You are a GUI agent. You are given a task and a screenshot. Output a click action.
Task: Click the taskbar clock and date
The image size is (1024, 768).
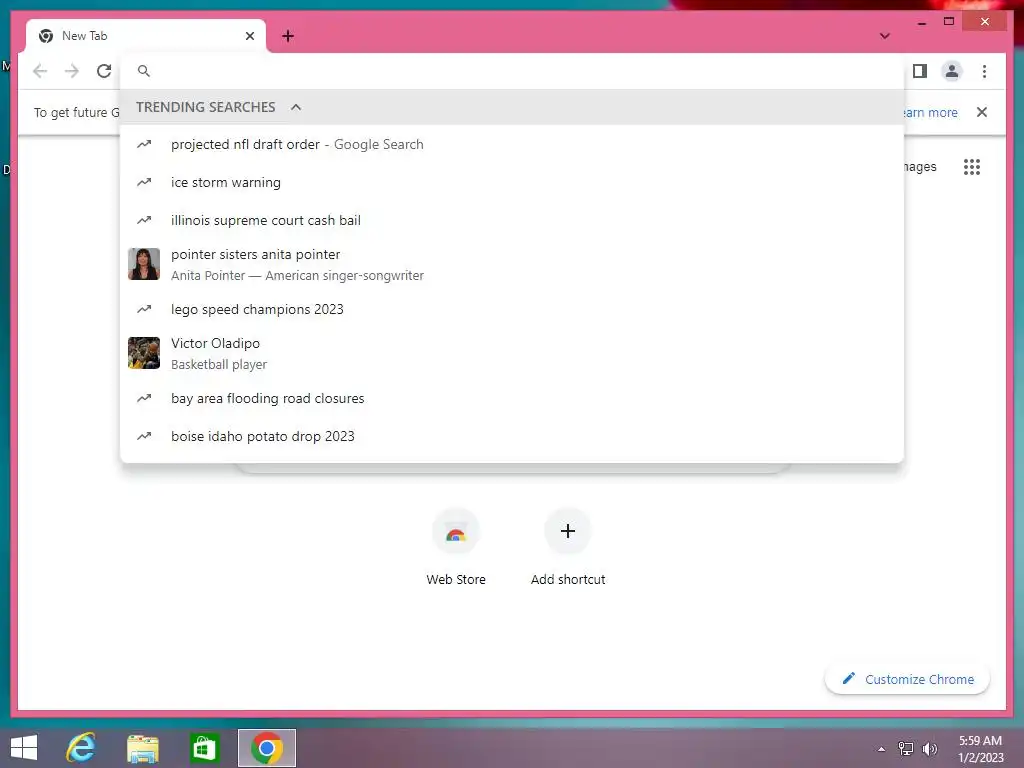click(980, 749)
